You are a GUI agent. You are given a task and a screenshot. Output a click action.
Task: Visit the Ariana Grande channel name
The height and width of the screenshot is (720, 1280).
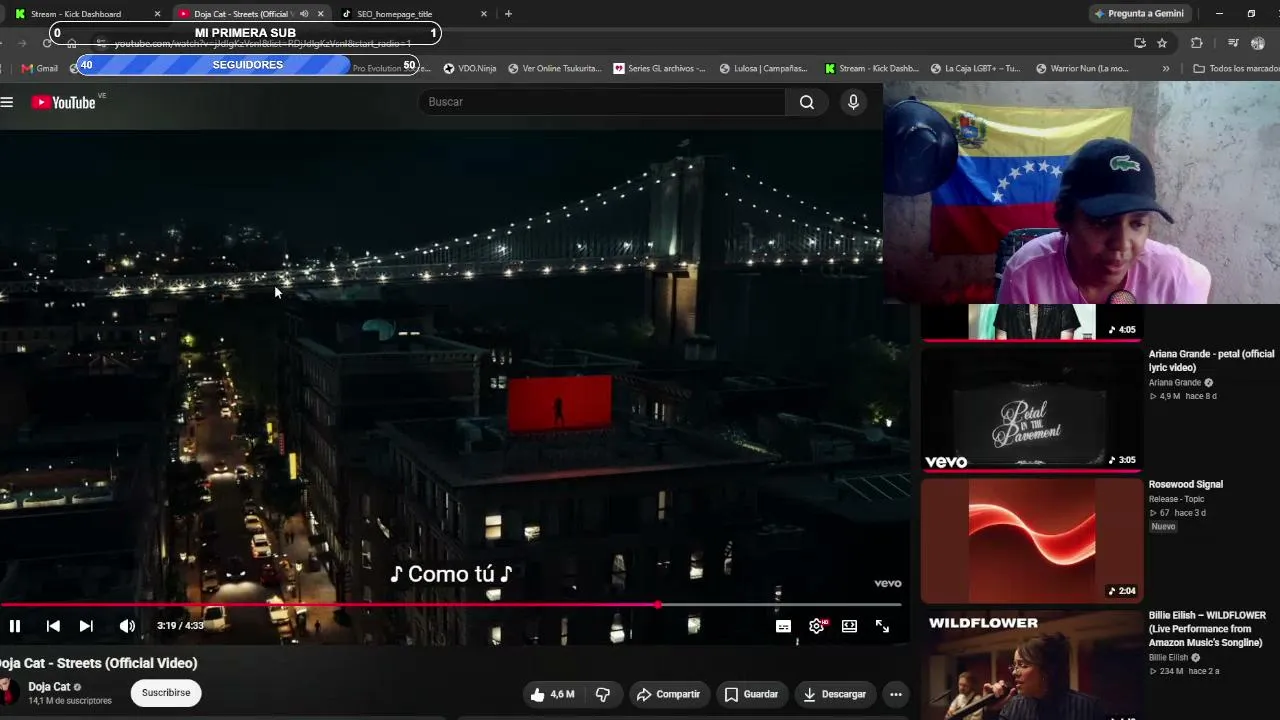(x=1175, y=382)
